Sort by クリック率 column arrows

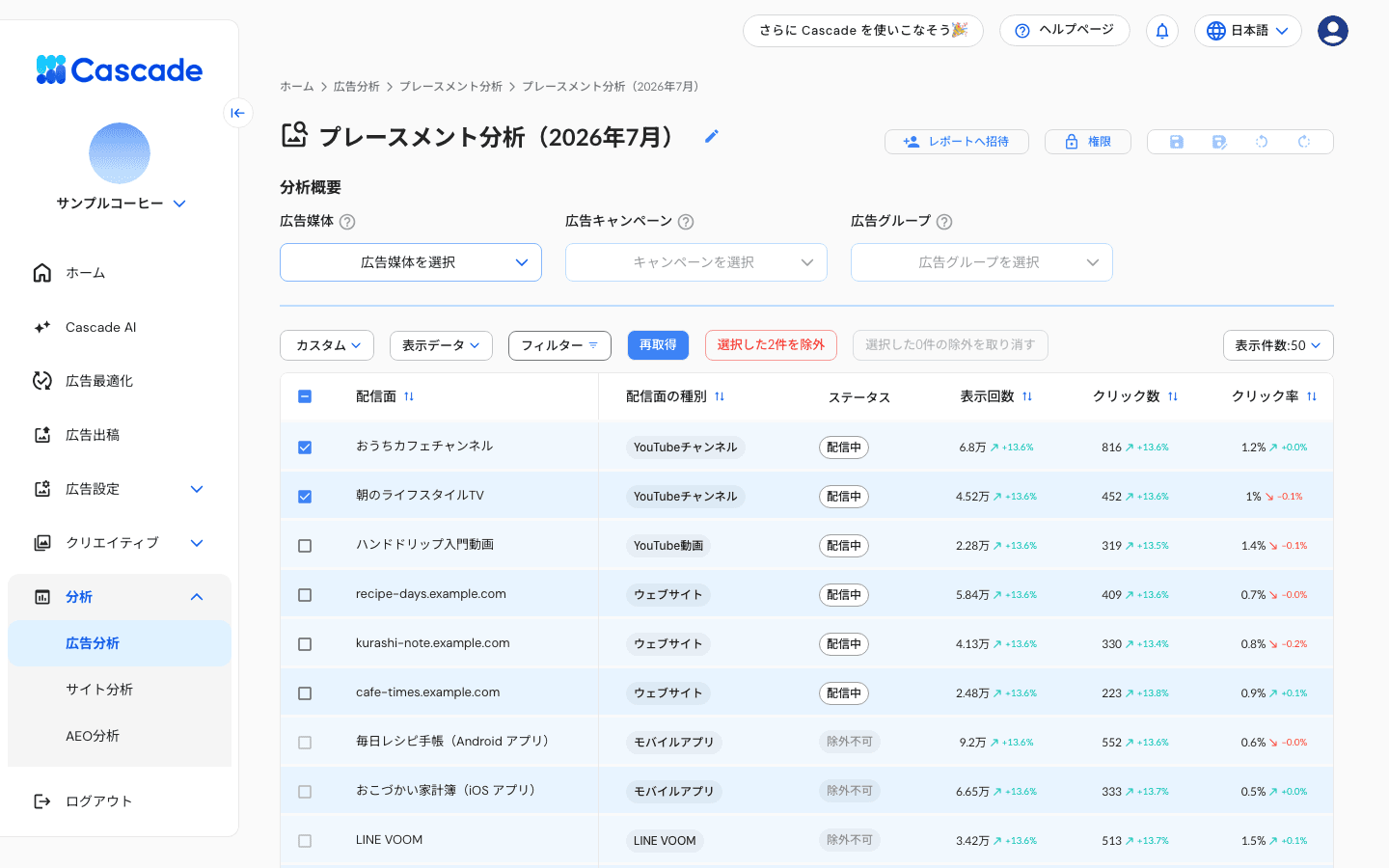1312,396
